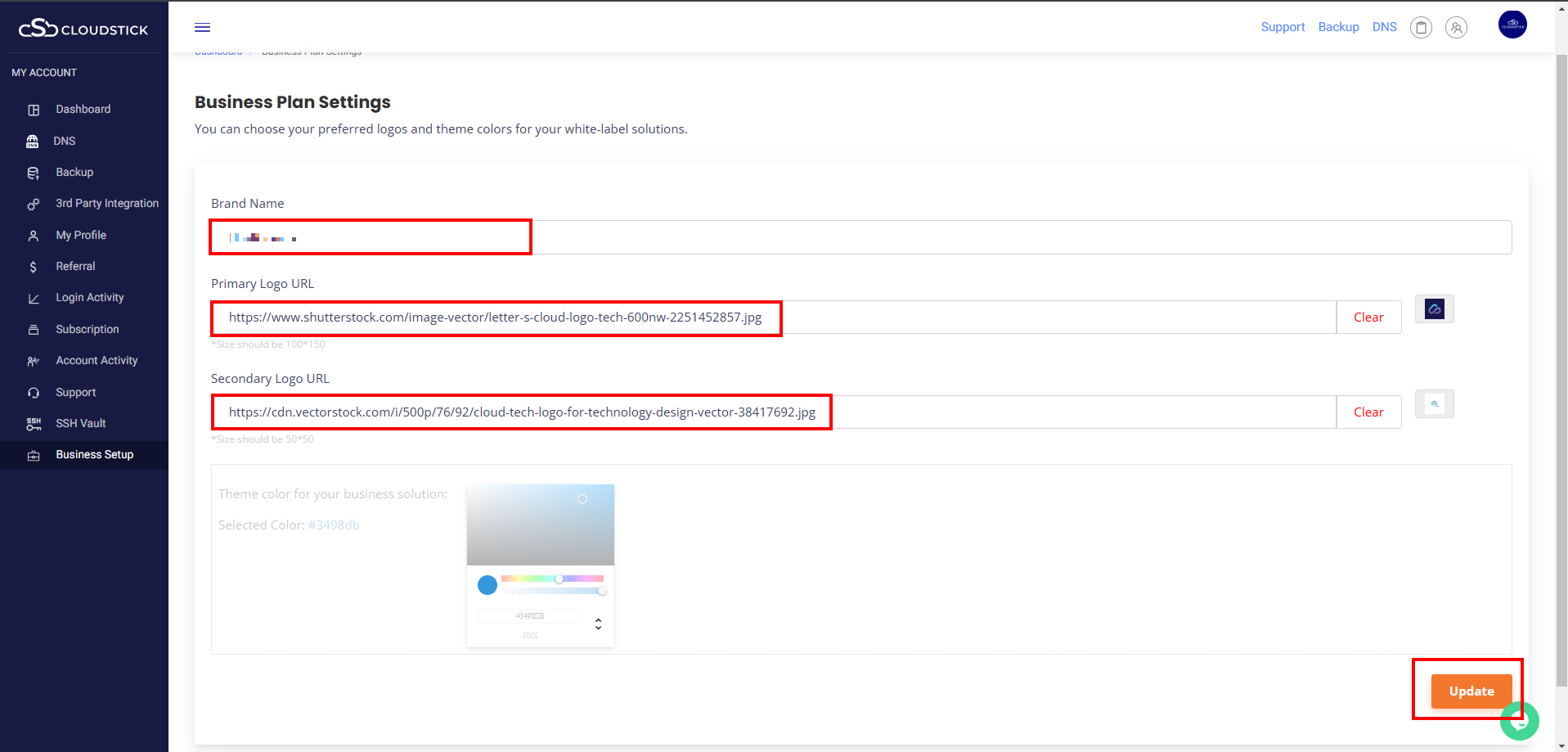Click the CloudStick logo
The height and width of the screenshot is (752, 1568).
tap(83, 29)
